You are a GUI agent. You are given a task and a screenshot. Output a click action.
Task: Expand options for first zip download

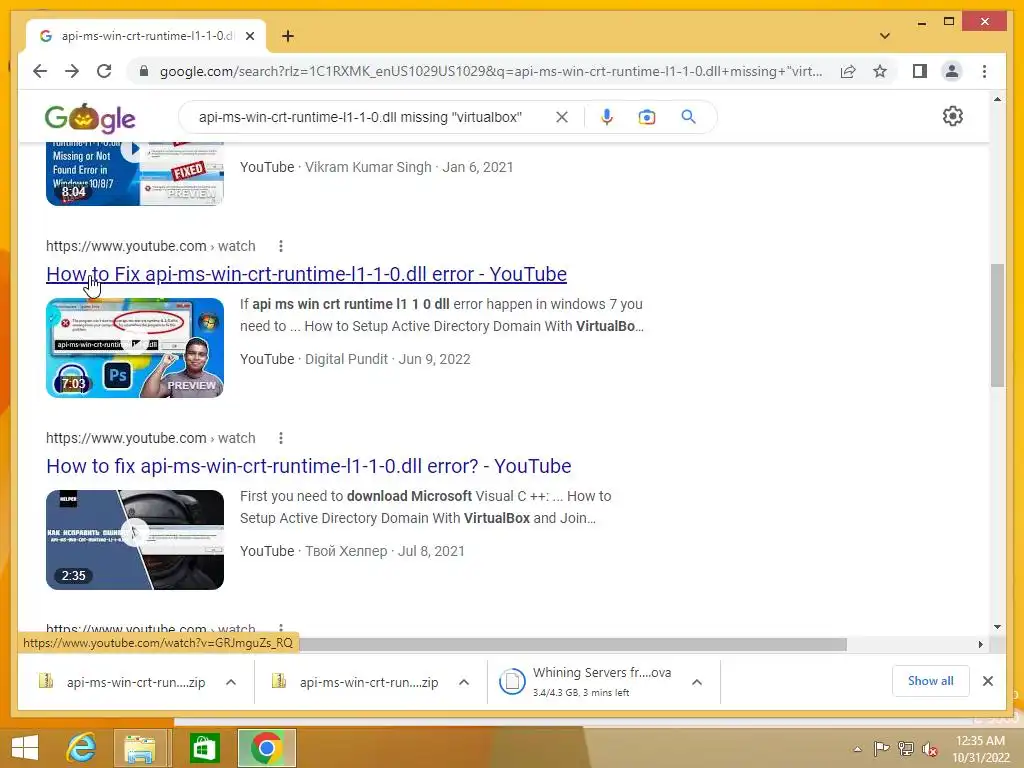click(x=231, y=682)
